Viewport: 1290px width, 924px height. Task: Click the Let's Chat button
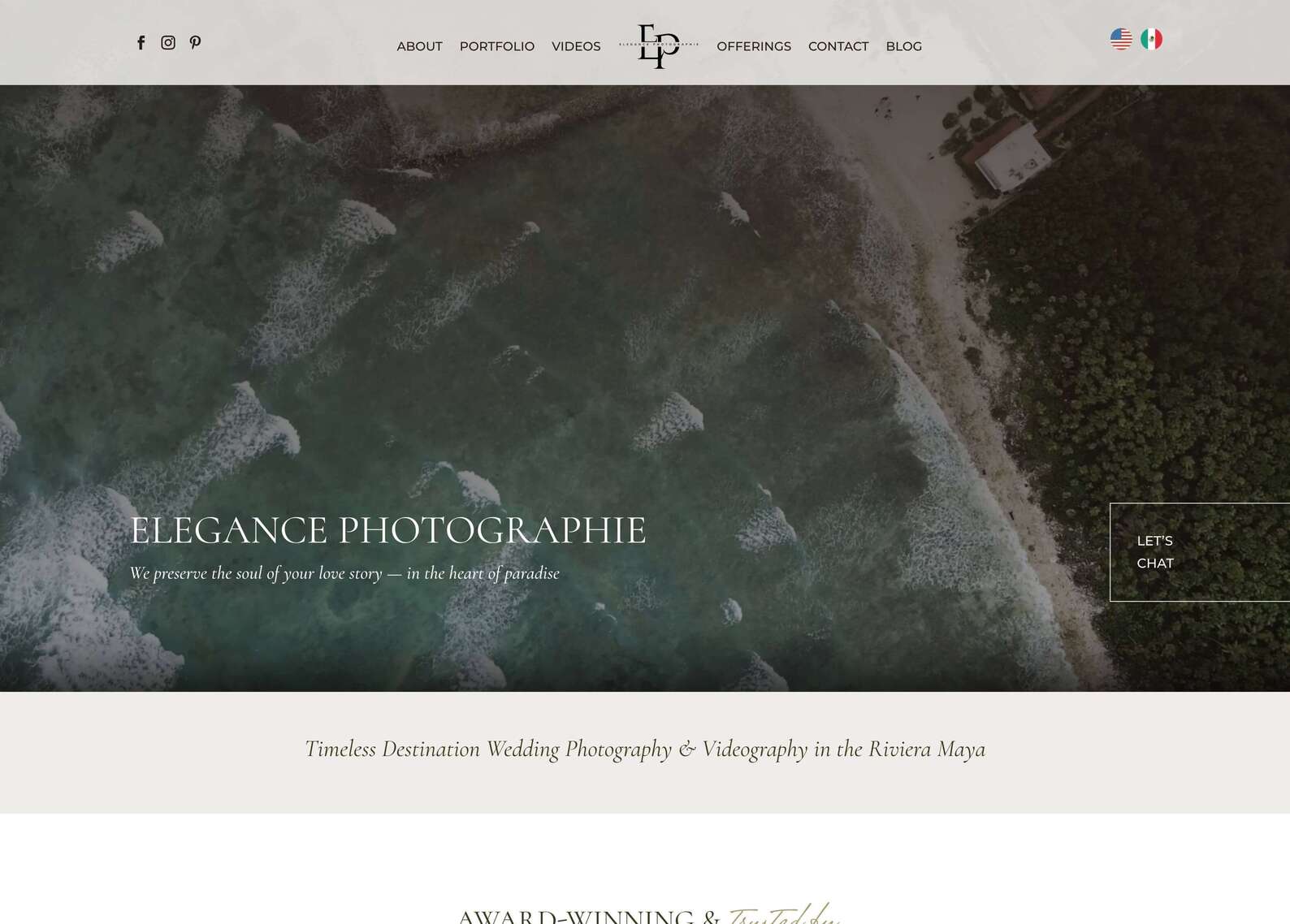pos(1200,552)
